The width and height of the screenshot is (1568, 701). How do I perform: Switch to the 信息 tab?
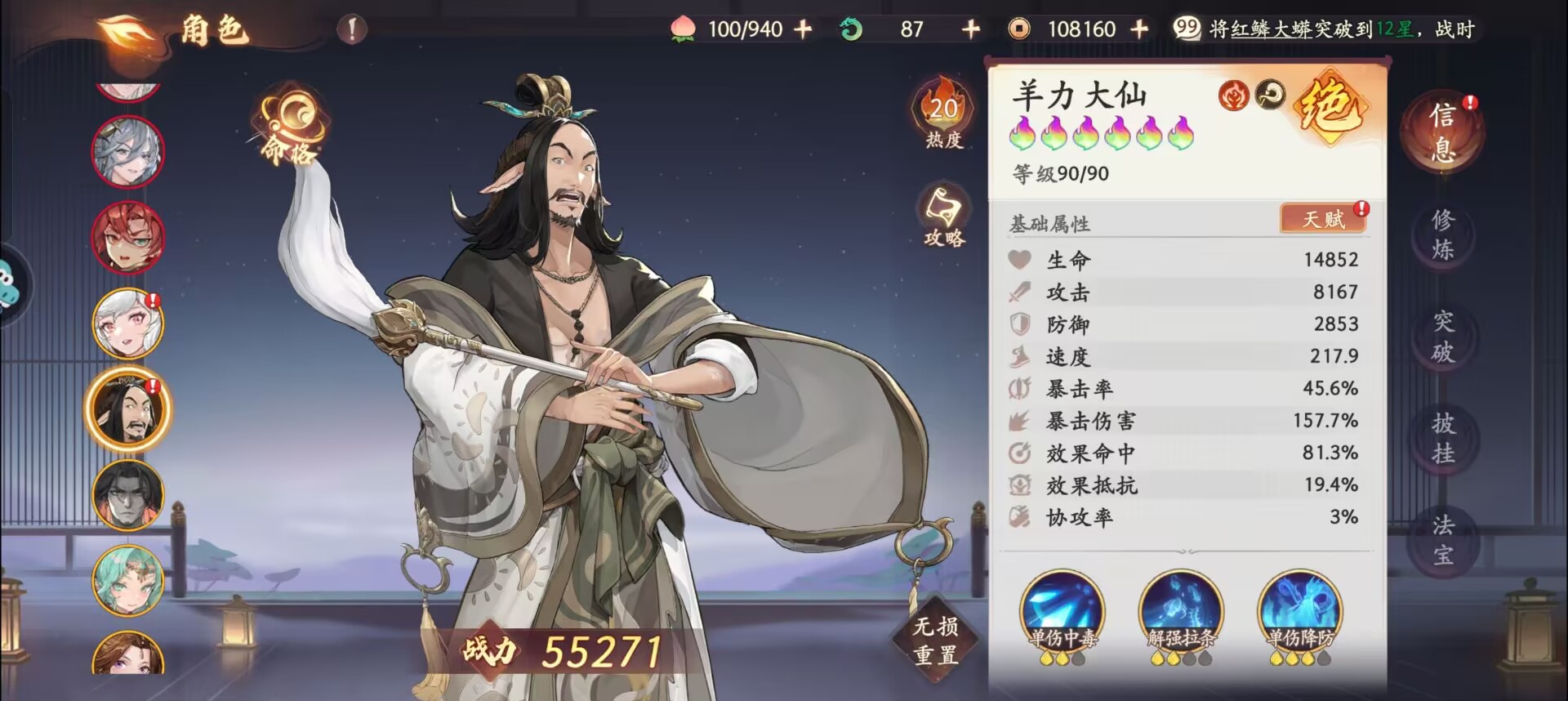coord(1443,131)
